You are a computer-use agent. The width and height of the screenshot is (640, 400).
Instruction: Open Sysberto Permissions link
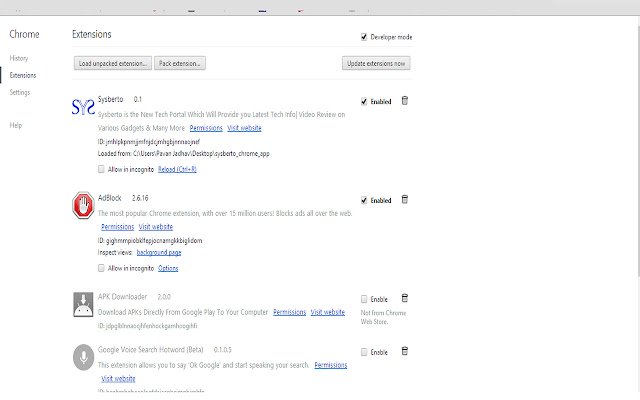(206, 128)
